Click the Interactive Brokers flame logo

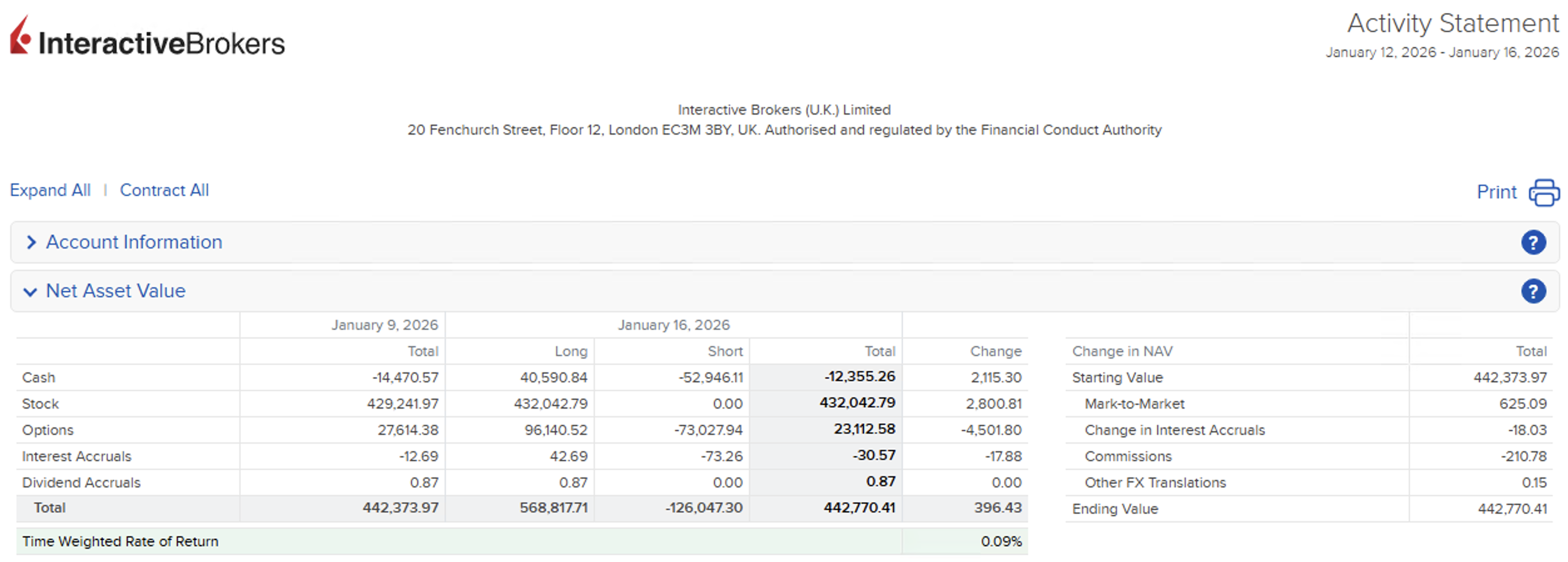20,36
